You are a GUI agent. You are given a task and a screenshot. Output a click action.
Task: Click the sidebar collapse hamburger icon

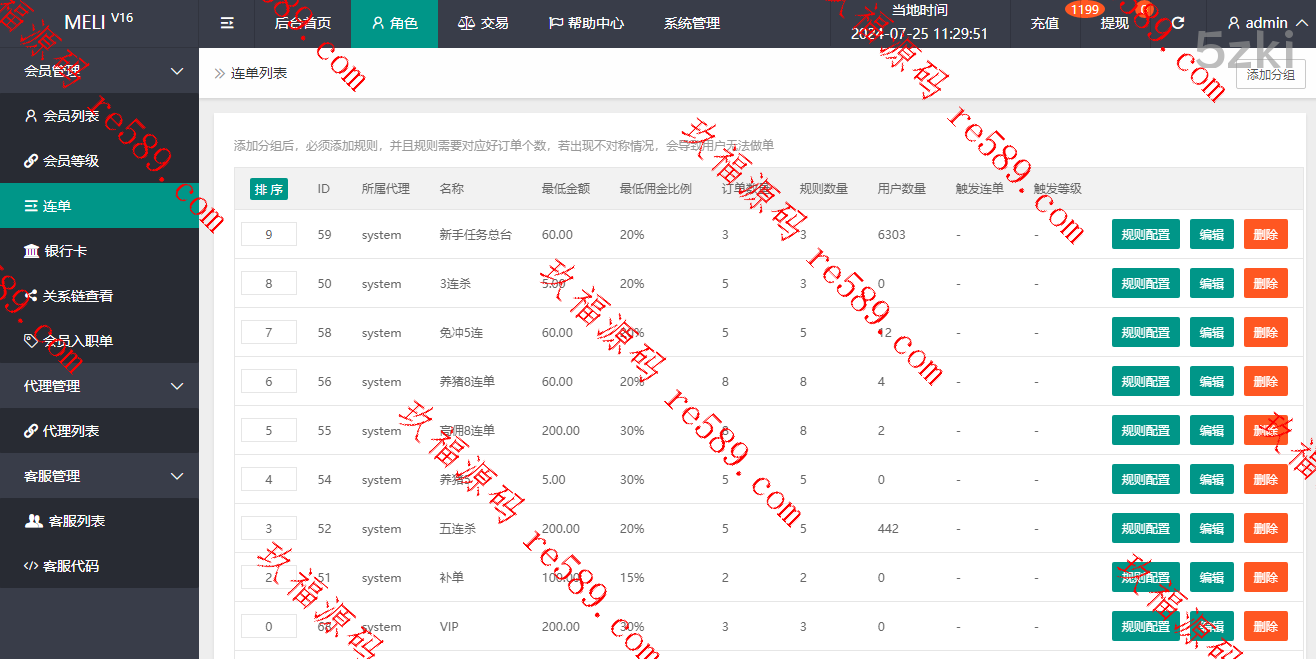point(227,23)
